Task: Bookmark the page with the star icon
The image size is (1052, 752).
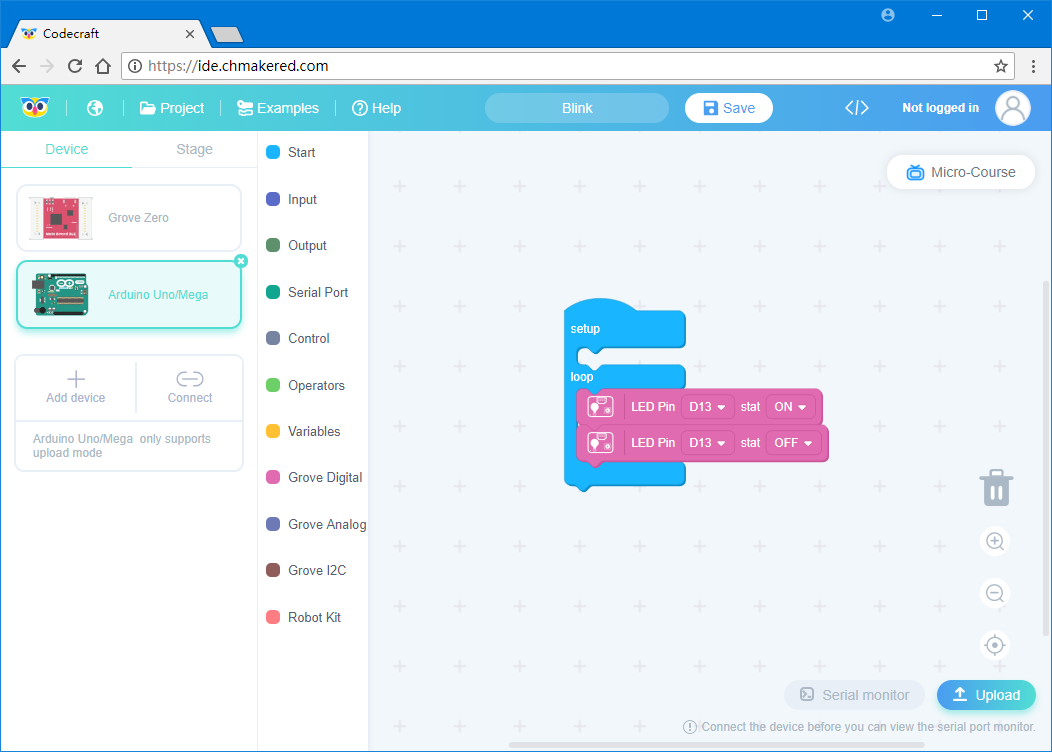Action: 1000,66
